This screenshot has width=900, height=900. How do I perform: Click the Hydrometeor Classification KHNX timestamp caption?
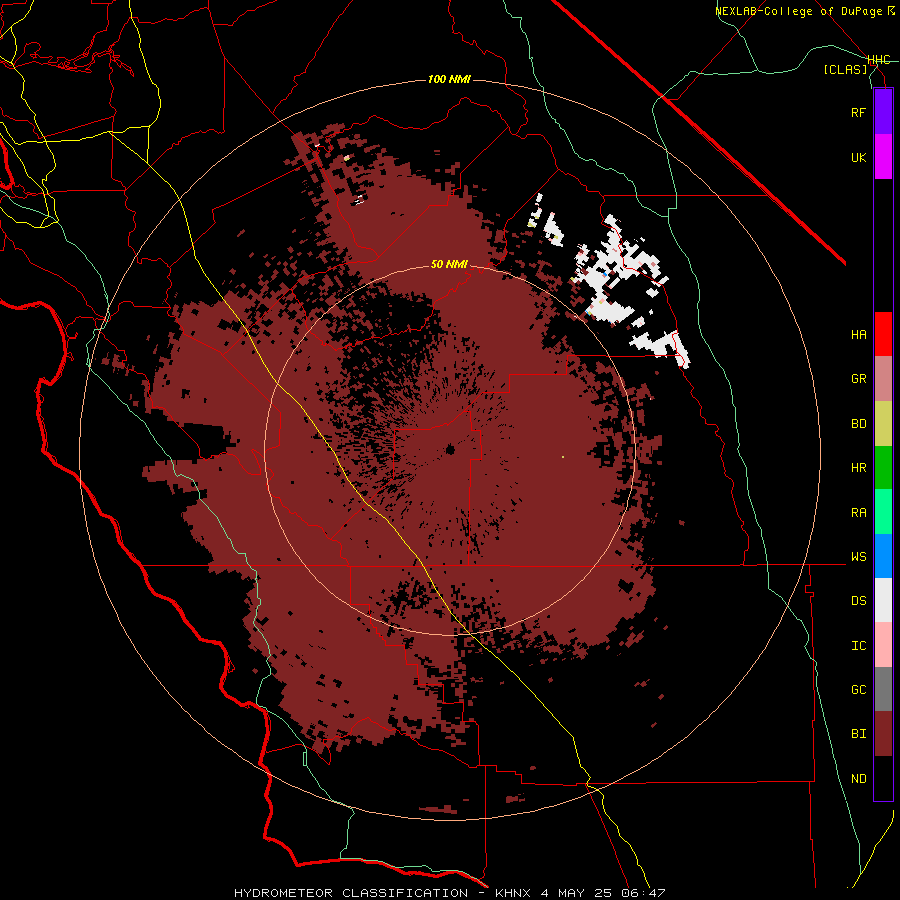coord(449,893)
